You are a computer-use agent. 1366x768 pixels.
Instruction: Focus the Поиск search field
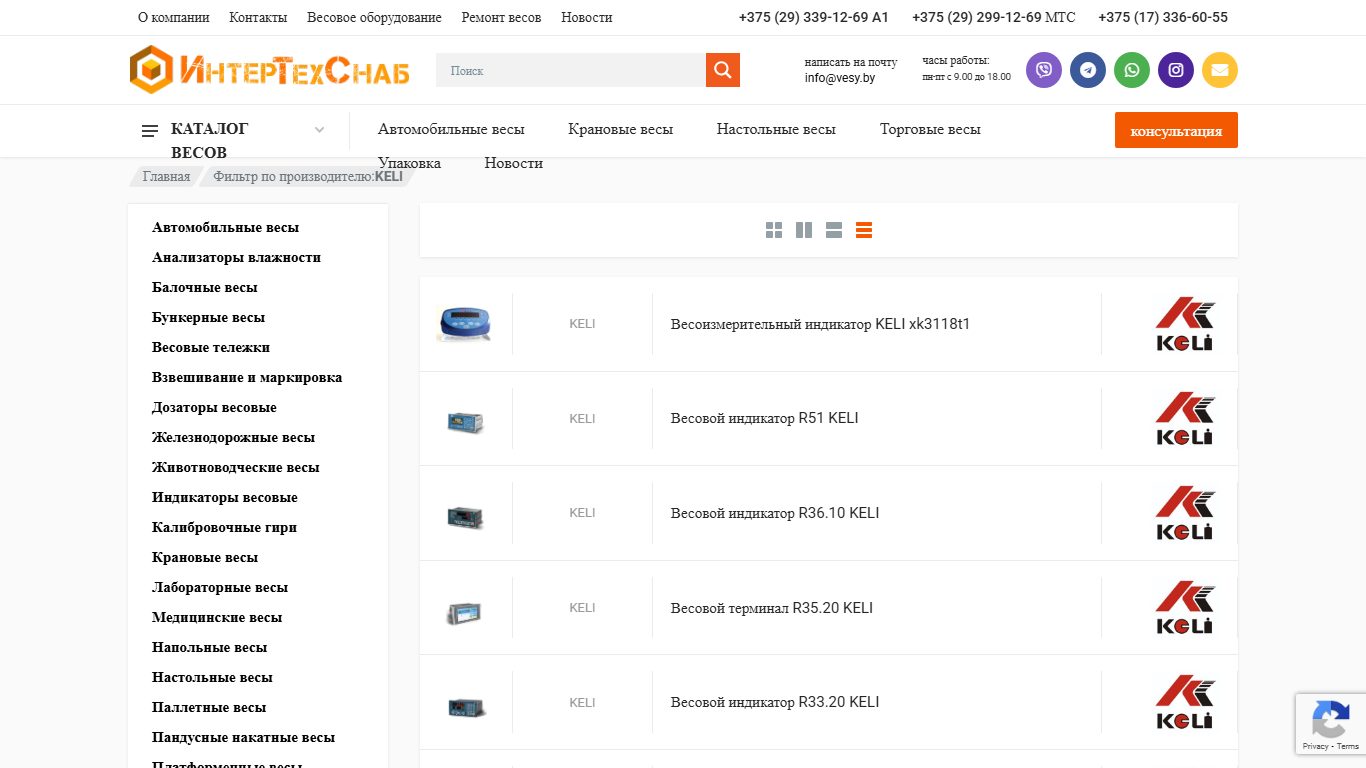[571, 70]
